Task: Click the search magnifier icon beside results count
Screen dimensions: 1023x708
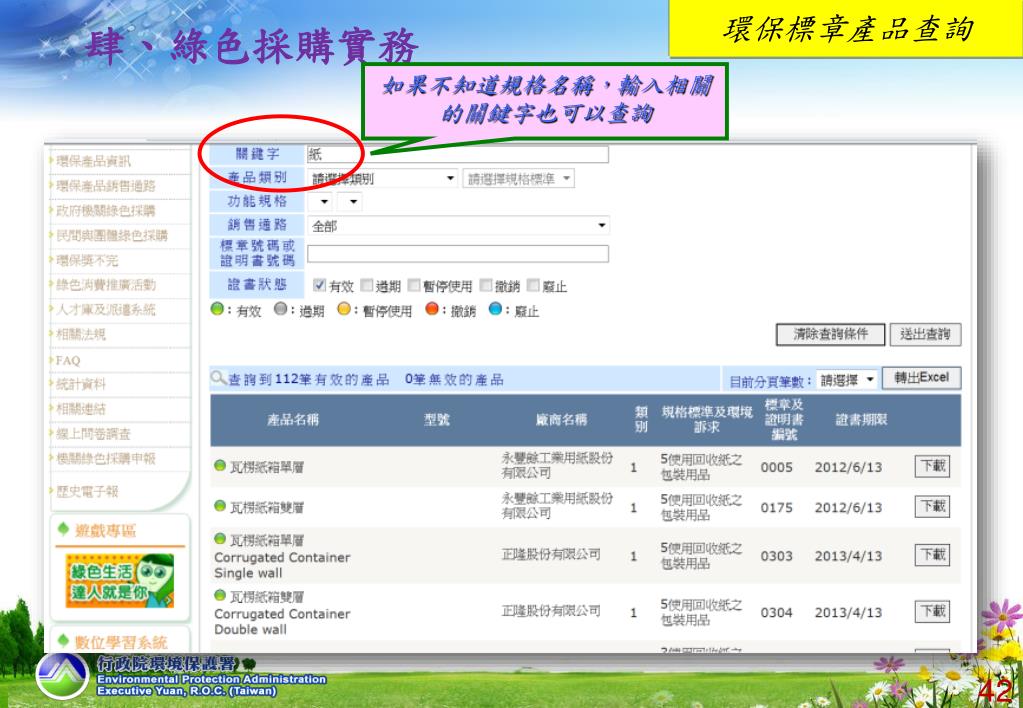Action: [218, 378]
